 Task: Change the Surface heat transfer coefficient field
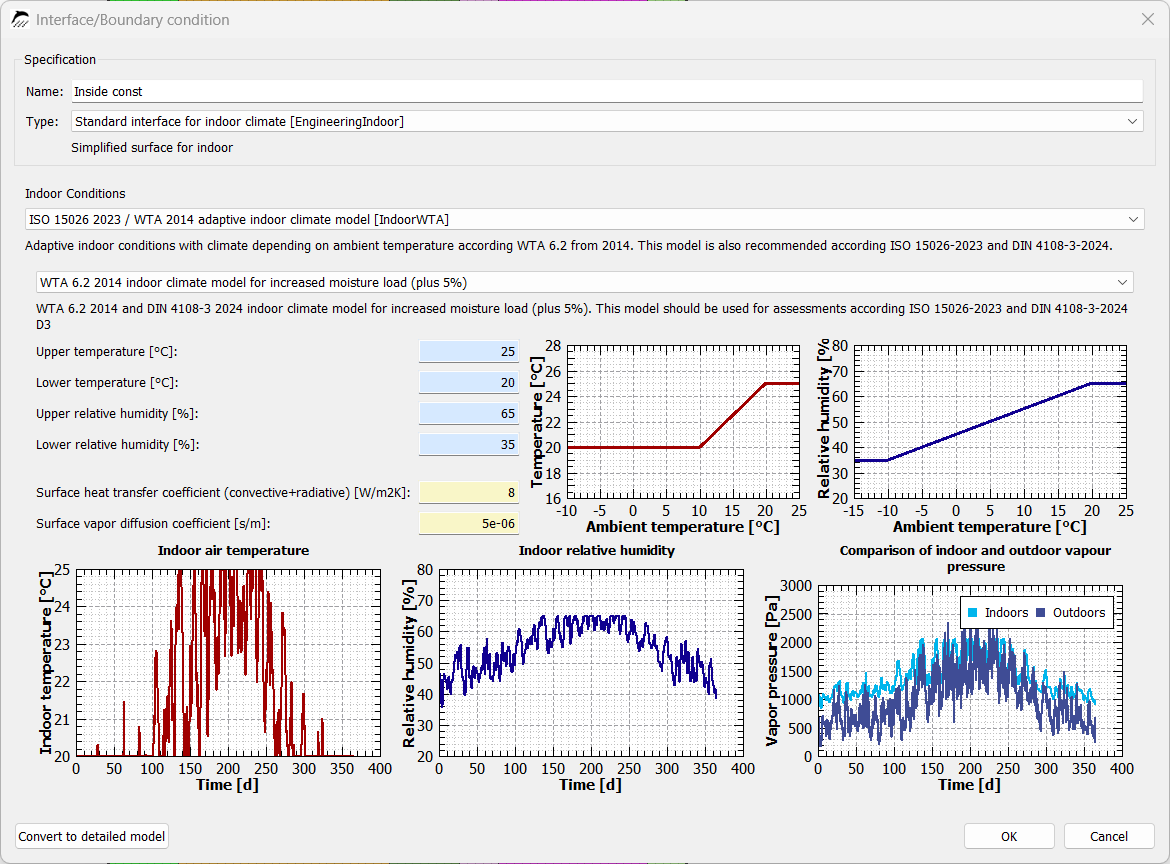click(469, 492)
